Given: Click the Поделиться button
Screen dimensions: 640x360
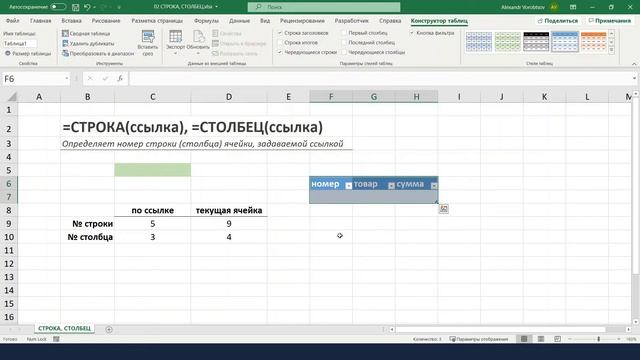Looking at the screenshot, I should (558, 20).
